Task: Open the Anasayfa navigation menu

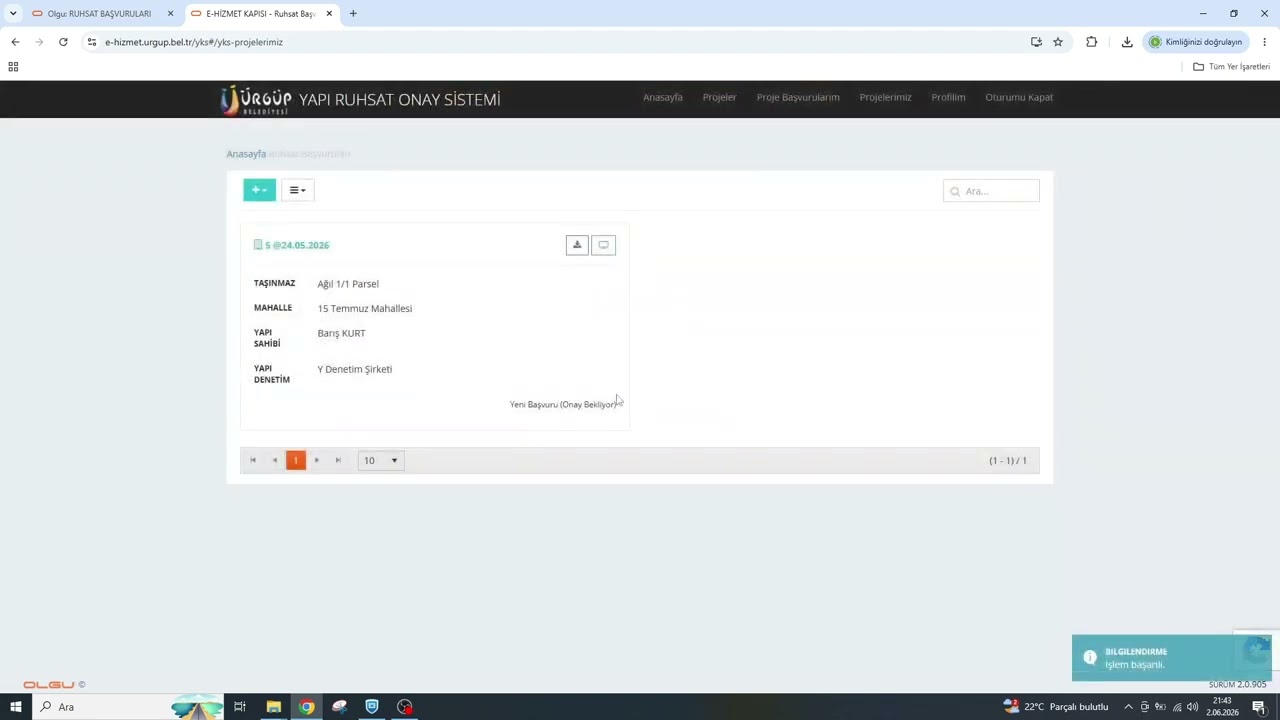Action: (662, 97)
